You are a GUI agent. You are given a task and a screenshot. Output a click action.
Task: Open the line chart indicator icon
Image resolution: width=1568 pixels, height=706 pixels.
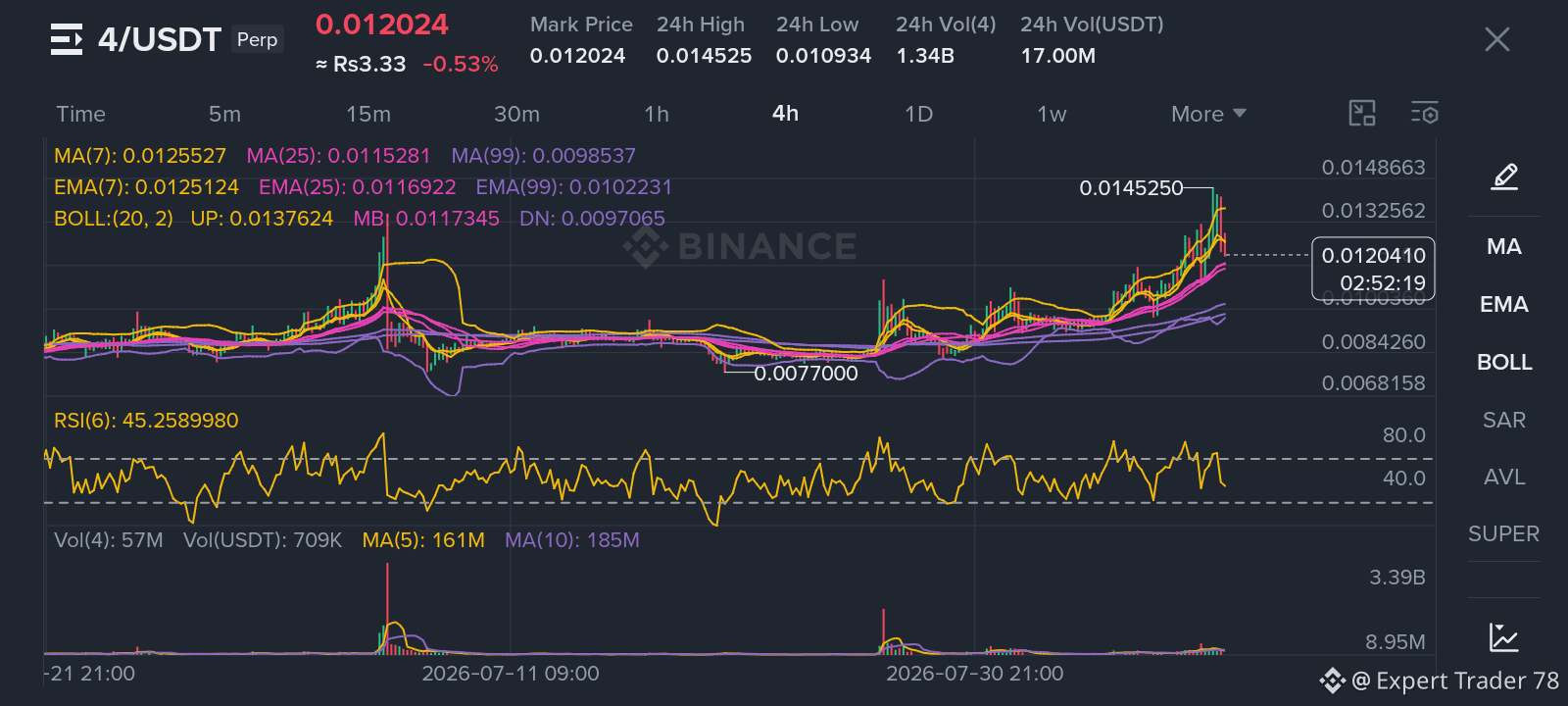1504,637
